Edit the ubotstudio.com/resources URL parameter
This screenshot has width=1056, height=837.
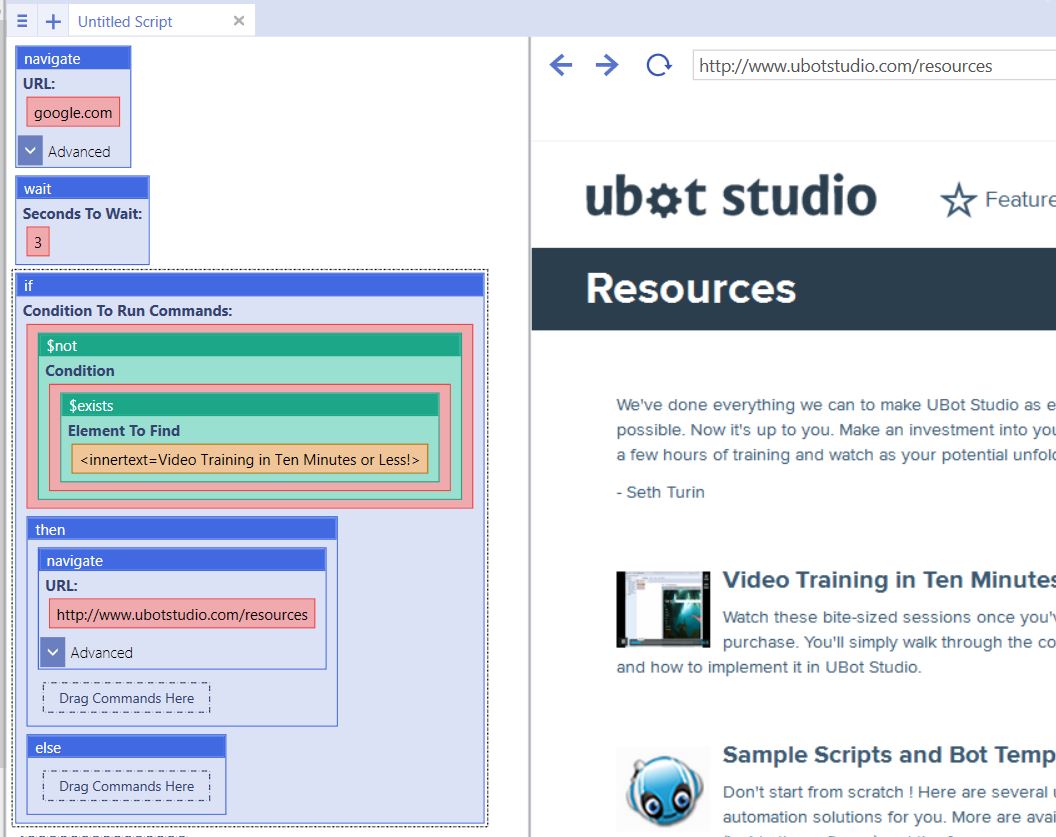[182, 614]
